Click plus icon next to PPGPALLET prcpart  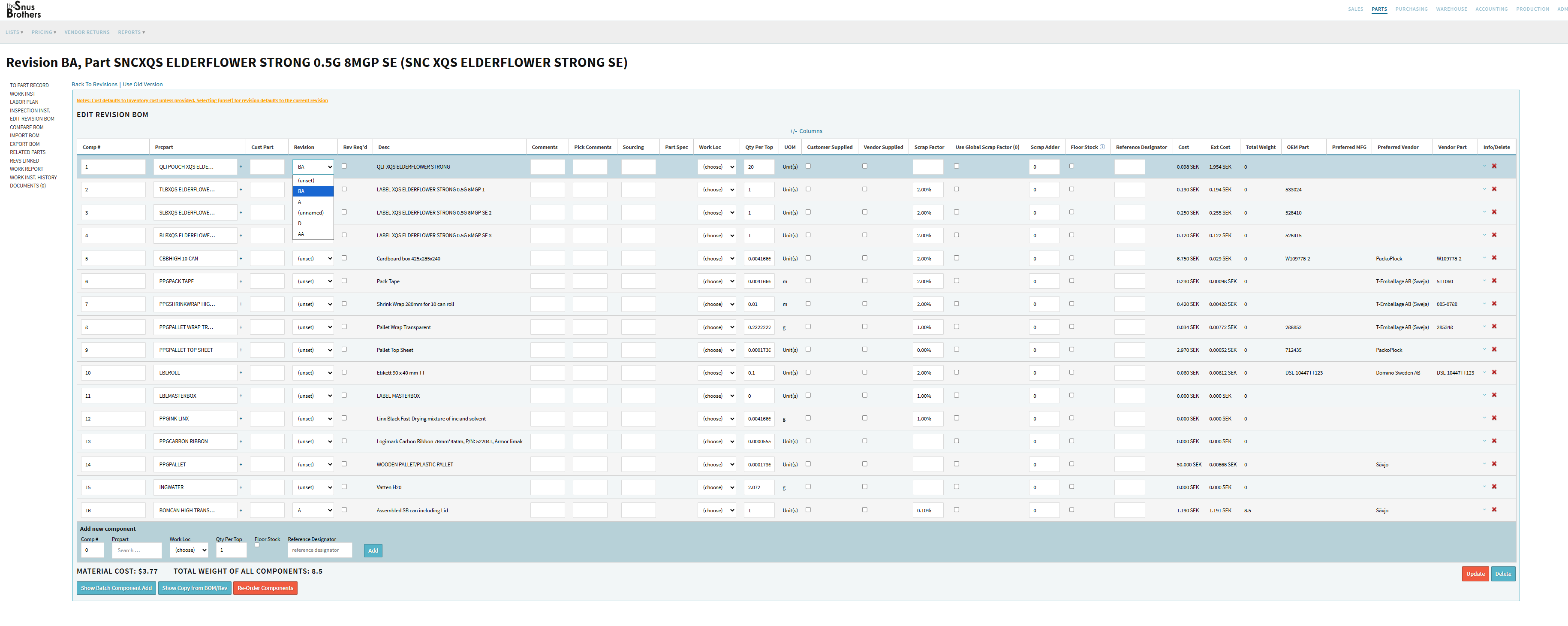tap(241, 465)
